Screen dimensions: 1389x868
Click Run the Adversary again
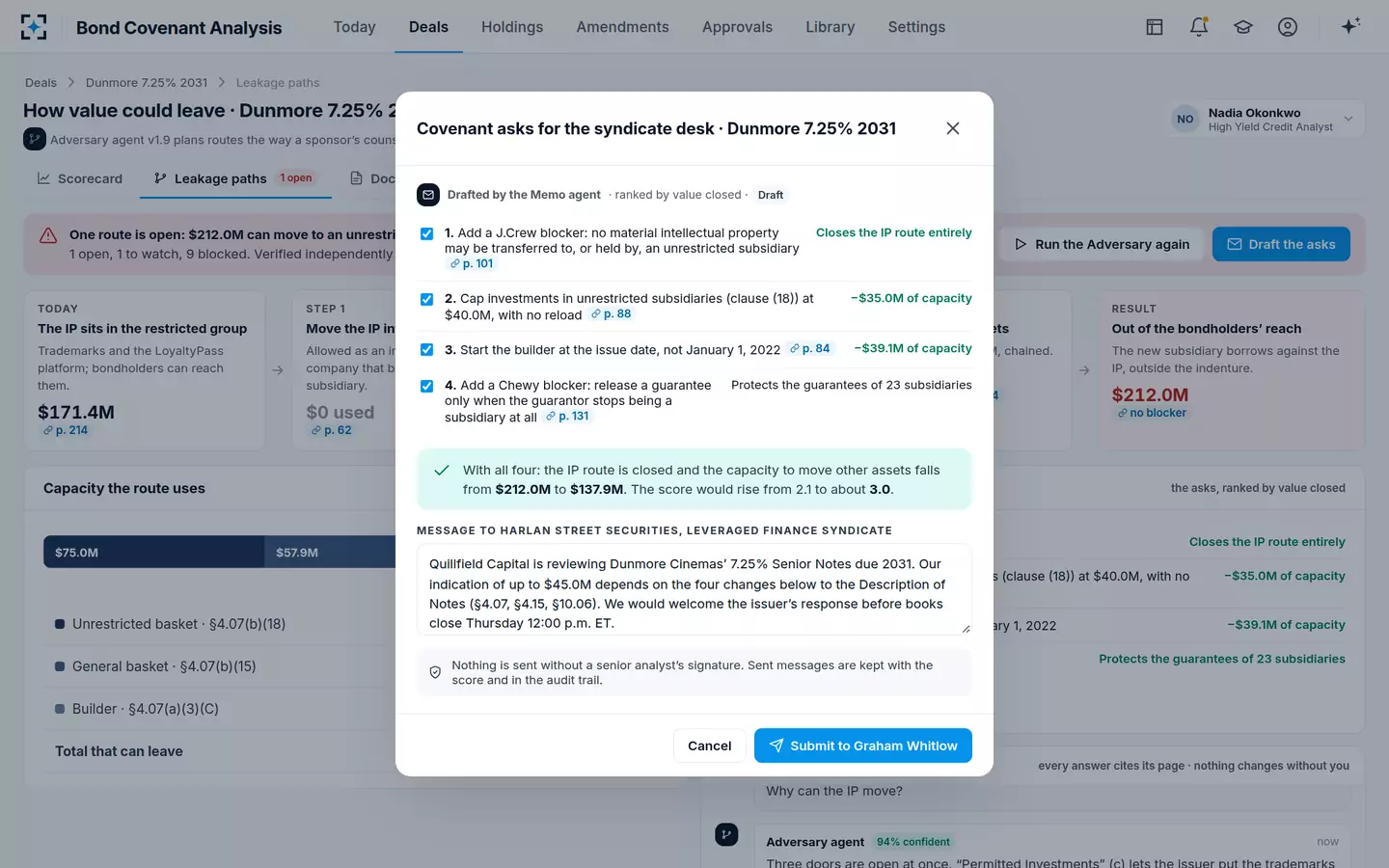(1102, 244)
